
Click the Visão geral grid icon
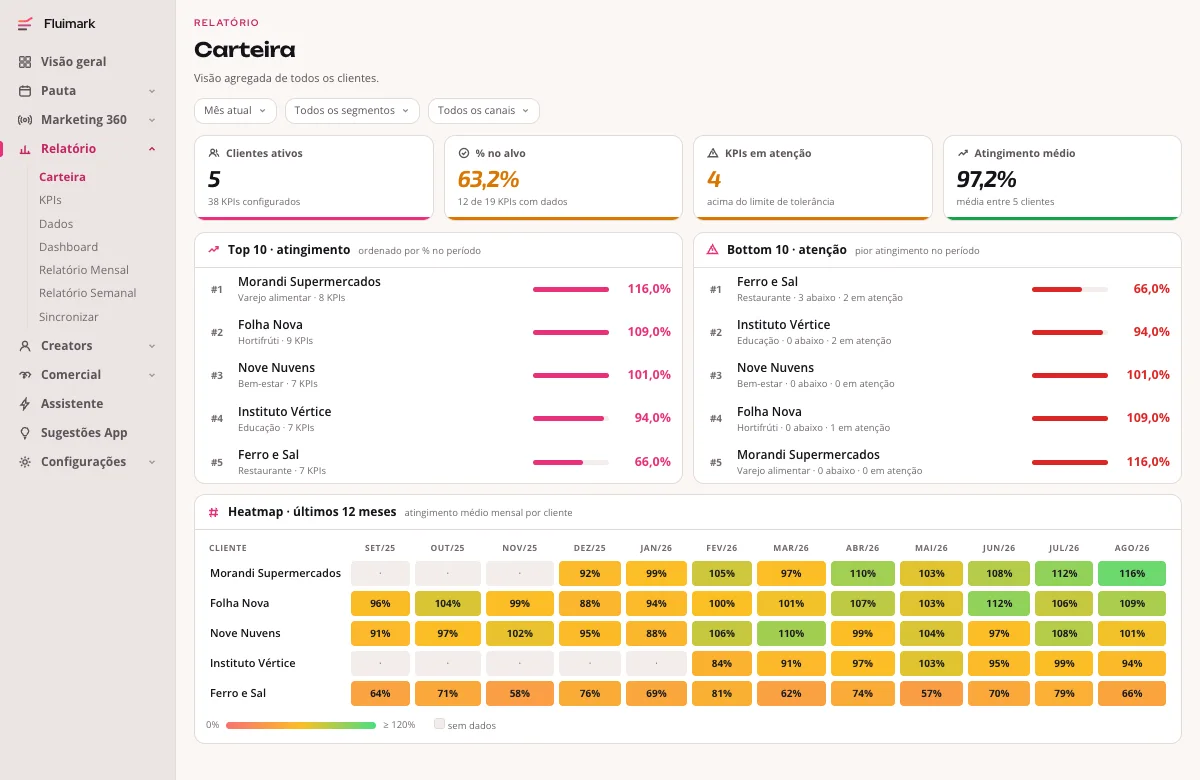(25, 62)
